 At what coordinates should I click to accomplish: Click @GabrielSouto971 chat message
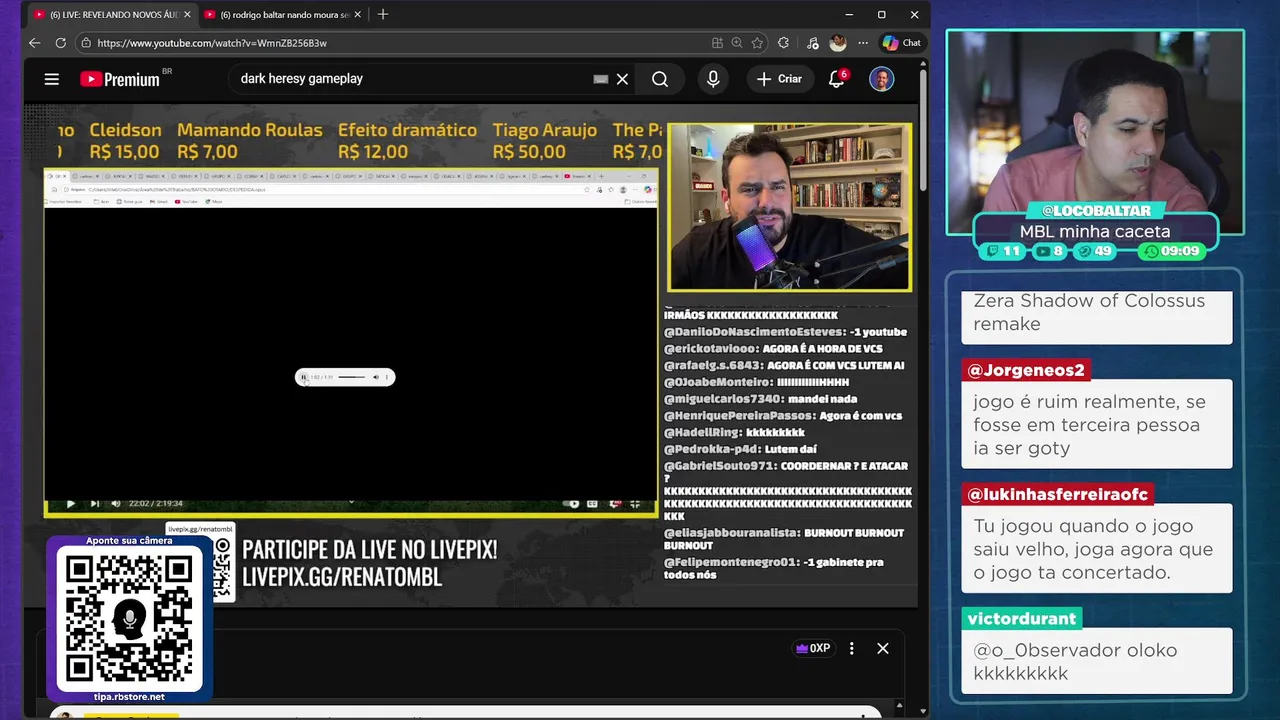point(788,490)
